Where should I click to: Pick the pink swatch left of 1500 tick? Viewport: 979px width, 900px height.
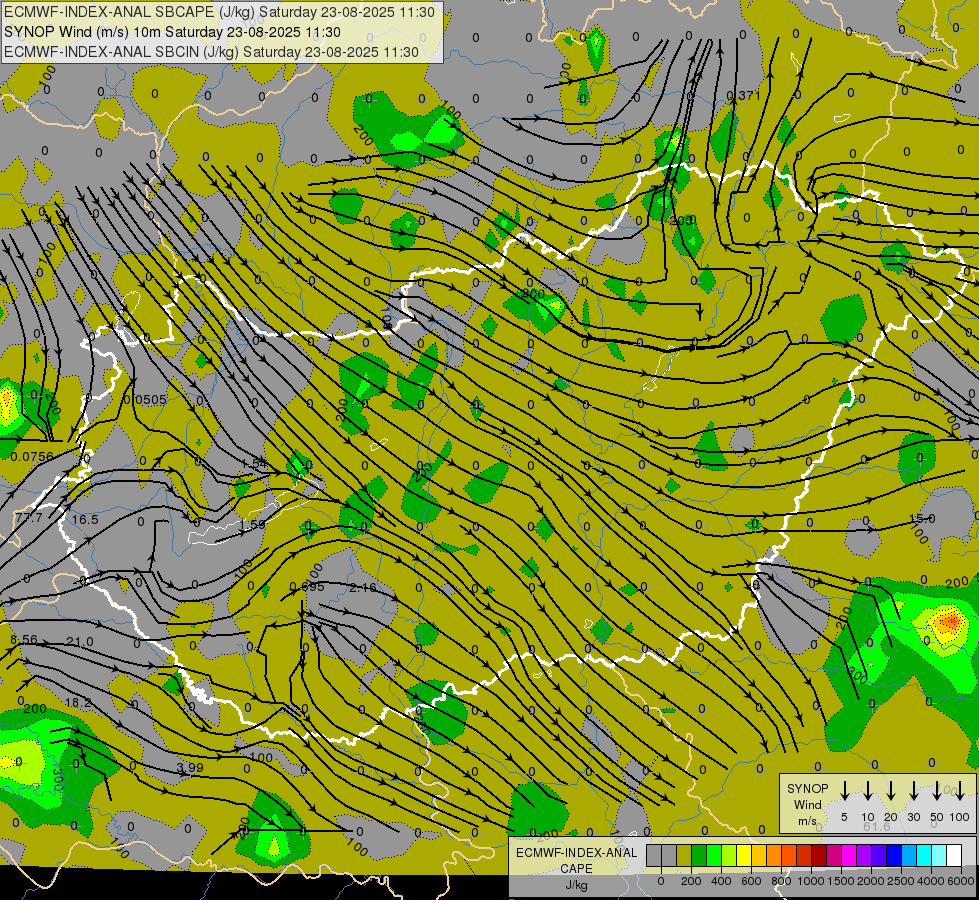pyautogui.click(x=834, y=855)
